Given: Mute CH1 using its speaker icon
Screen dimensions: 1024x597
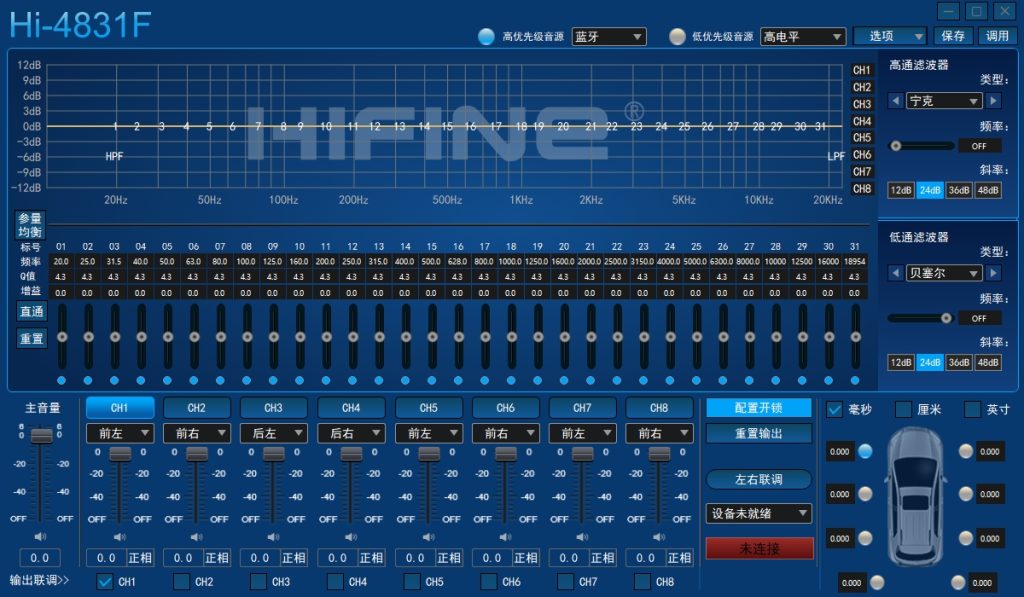Looking at the screenshot, I should click(x=120, y=537).
